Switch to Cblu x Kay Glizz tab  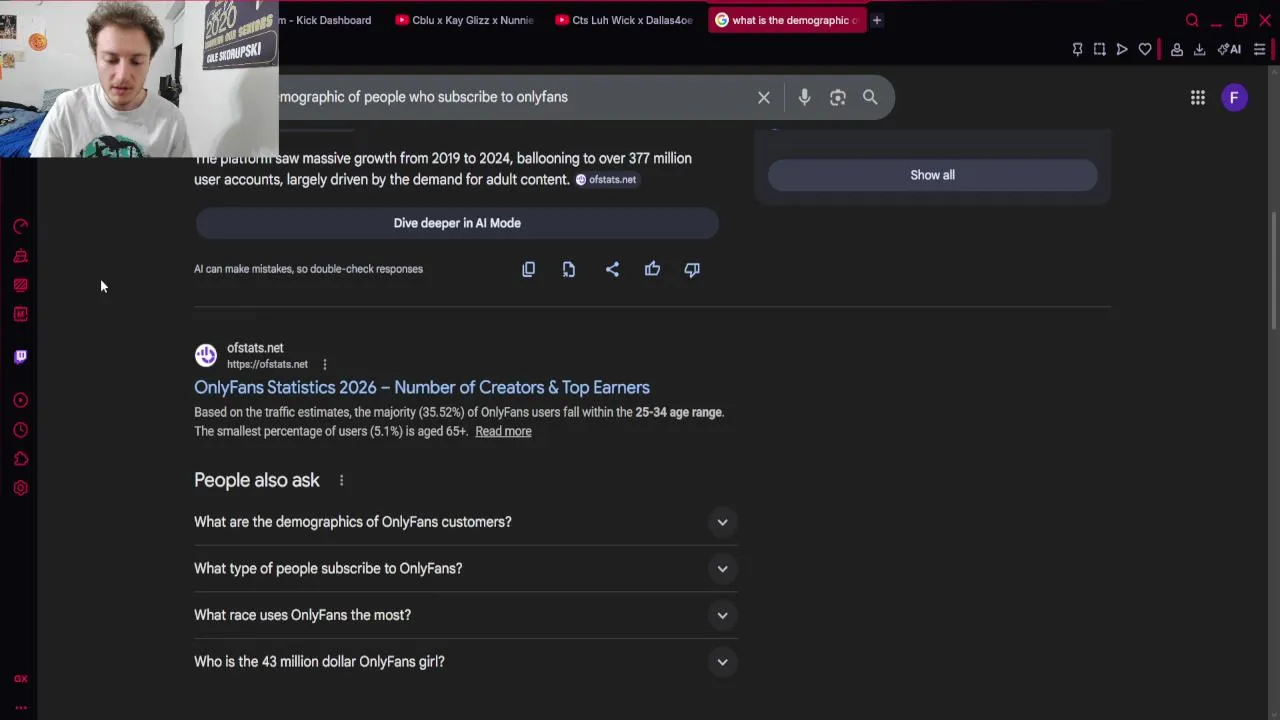(465, 20)
